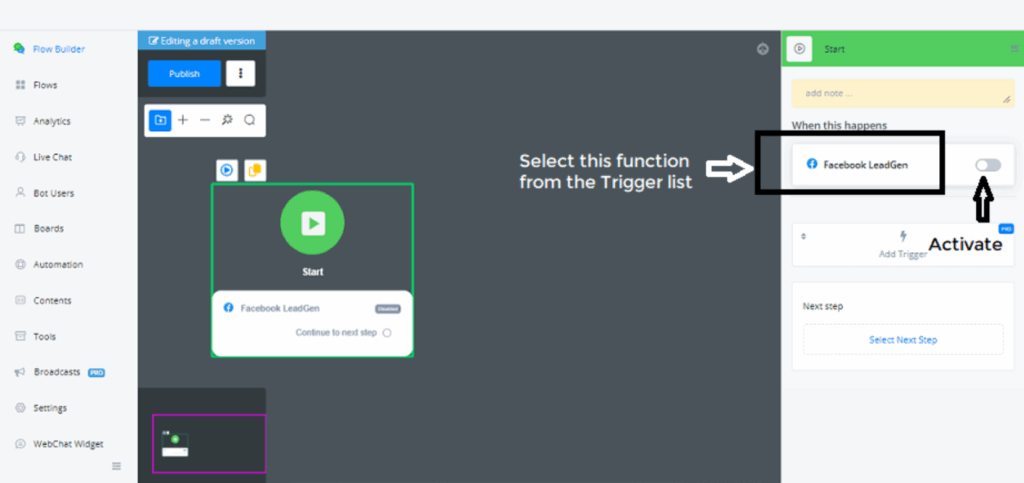Click the add folder toolbar icon
The height and width of the screenshot is (483, 1024).
[x=160, y=120]
